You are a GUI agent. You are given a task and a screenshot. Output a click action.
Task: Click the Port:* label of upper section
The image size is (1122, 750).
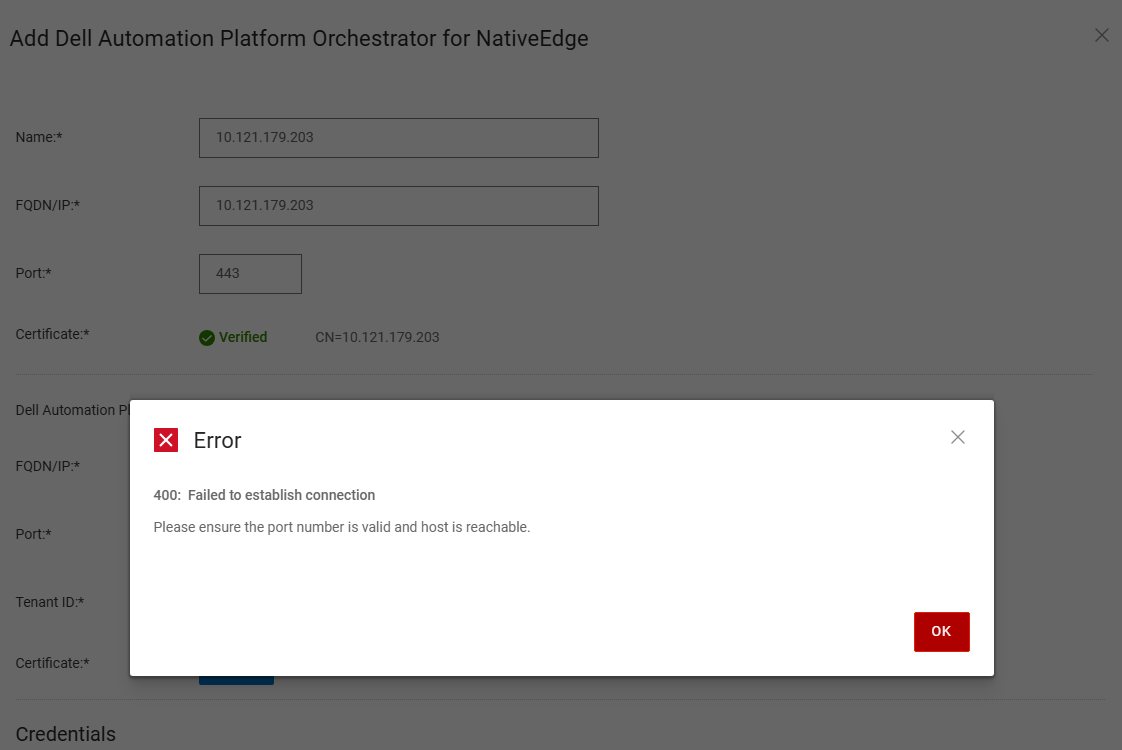[32, 273]
